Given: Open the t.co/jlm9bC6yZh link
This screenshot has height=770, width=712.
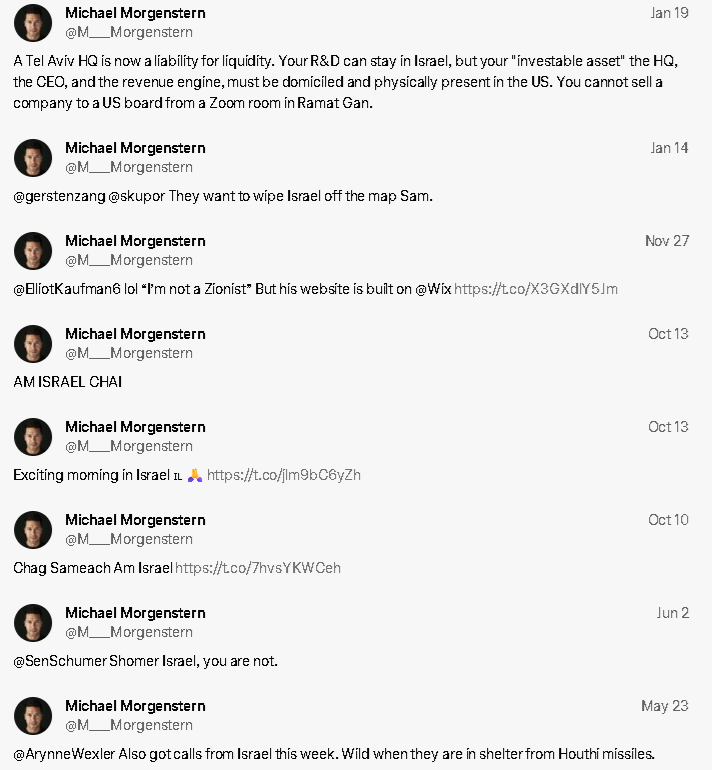Looking at the screenshot, I should click(284, 475).
